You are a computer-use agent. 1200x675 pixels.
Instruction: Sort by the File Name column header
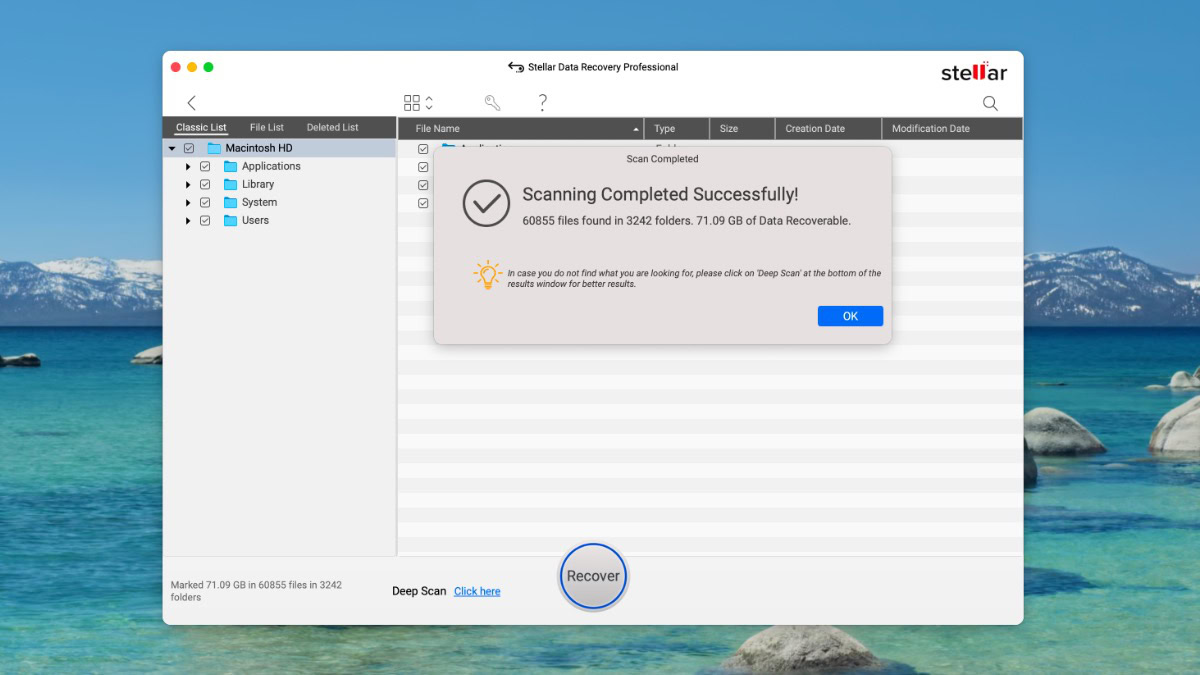coord(520,129)
